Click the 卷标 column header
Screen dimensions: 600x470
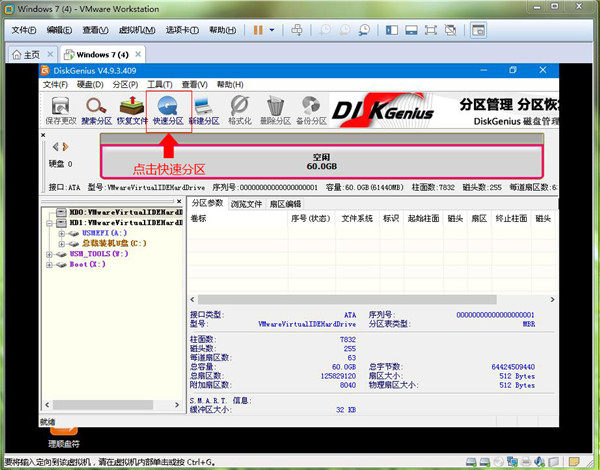[x=238, y=219]
